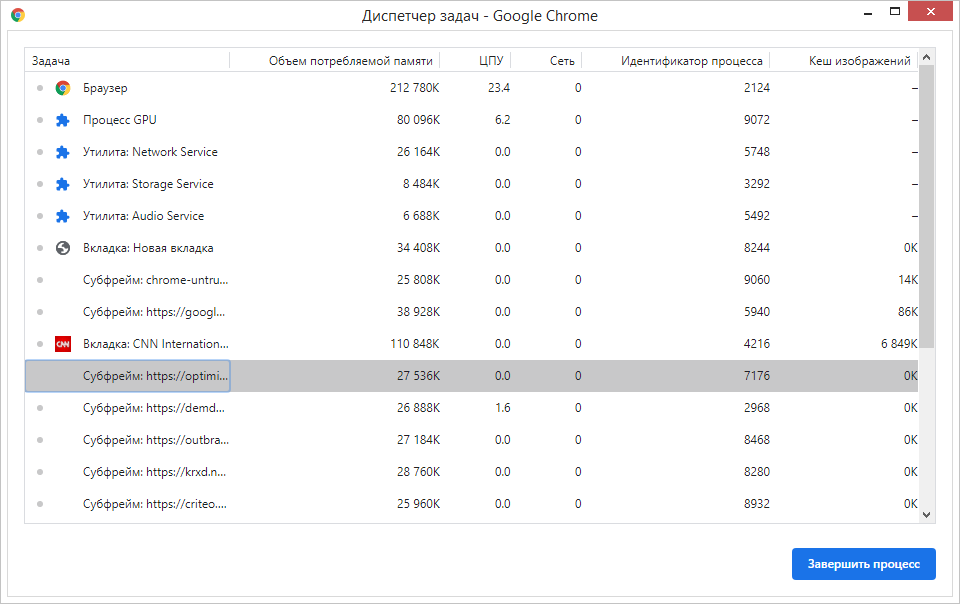Select the Субфрейм https://outbra... row
This screenshot has width=960, height=604.
(471, 440)
